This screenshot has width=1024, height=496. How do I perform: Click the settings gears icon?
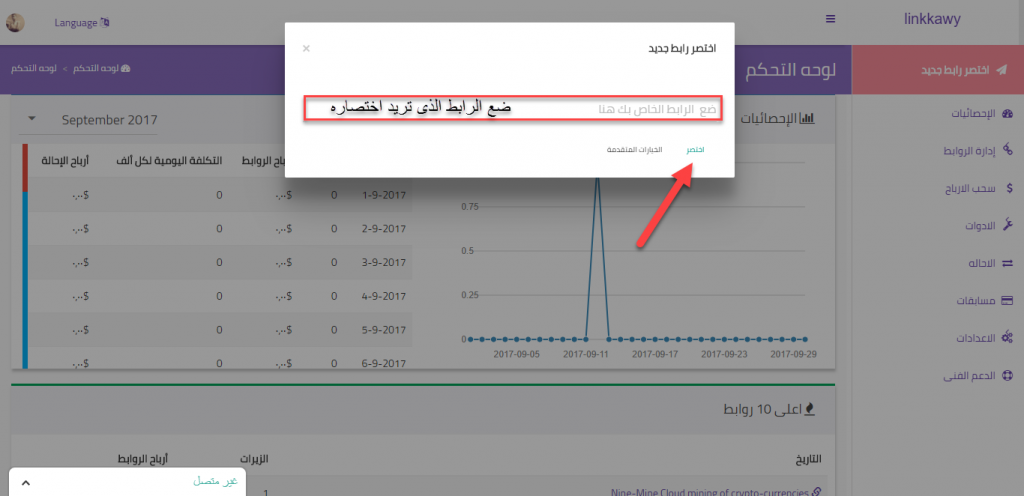click(x=1007, y=338)
